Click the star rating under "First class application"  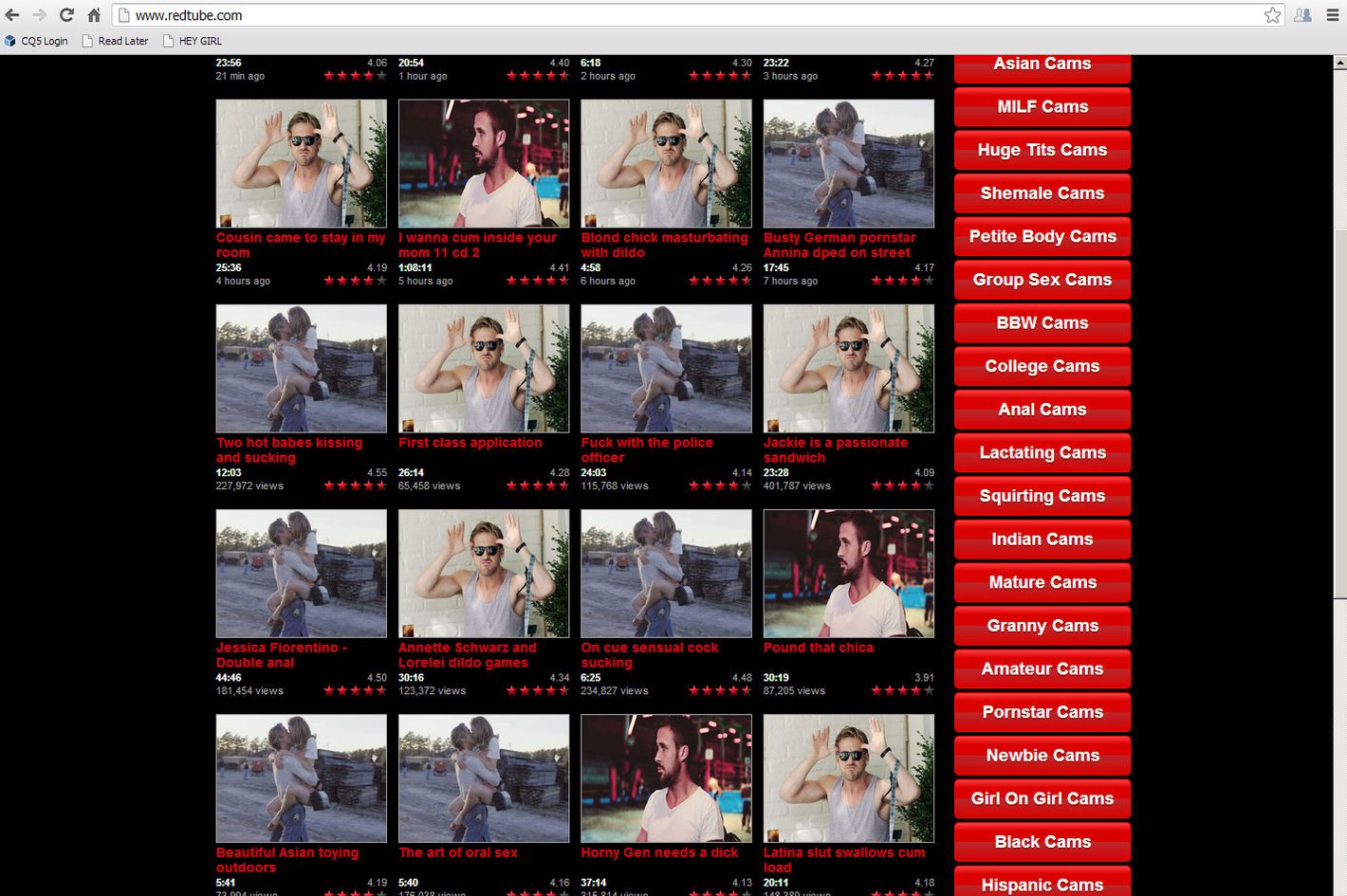537,485
